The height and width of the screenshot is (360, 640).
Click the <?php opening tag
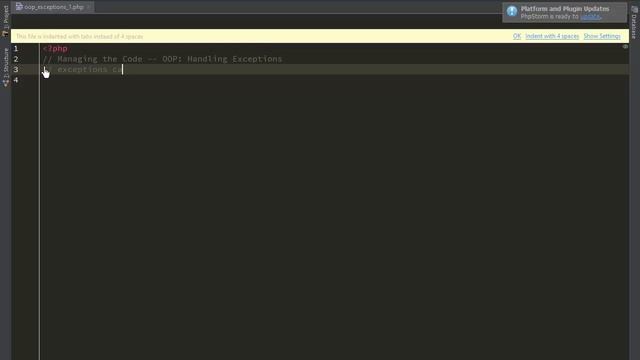pos(55,49)
